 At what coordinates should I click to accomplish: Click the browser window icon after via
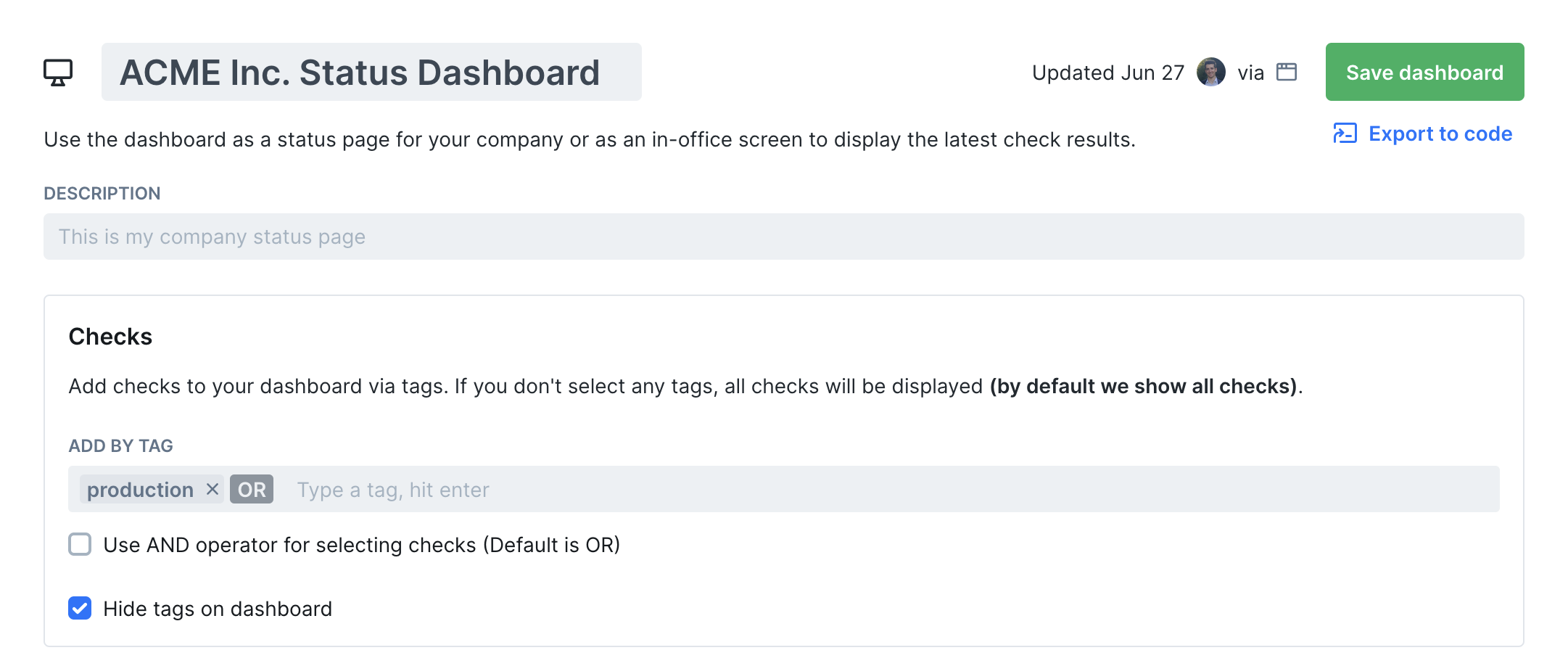click(1287, 72)
